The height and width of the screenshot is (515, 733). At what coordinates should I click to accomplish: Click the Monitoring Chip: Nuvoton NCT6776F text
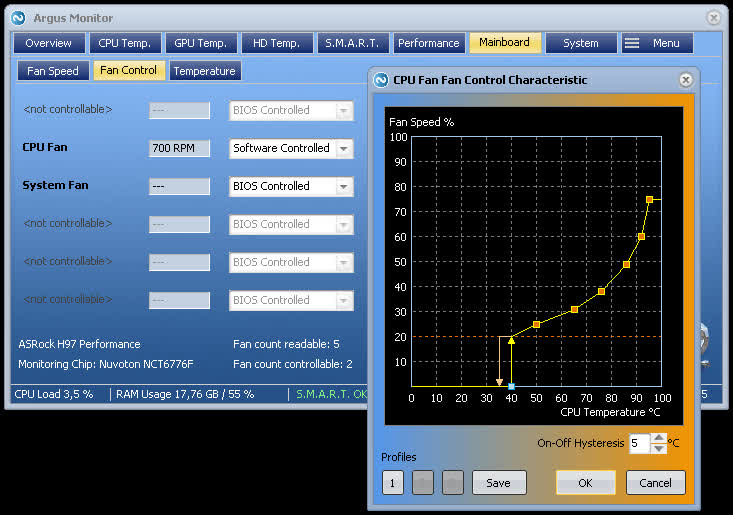coord(106,365)
